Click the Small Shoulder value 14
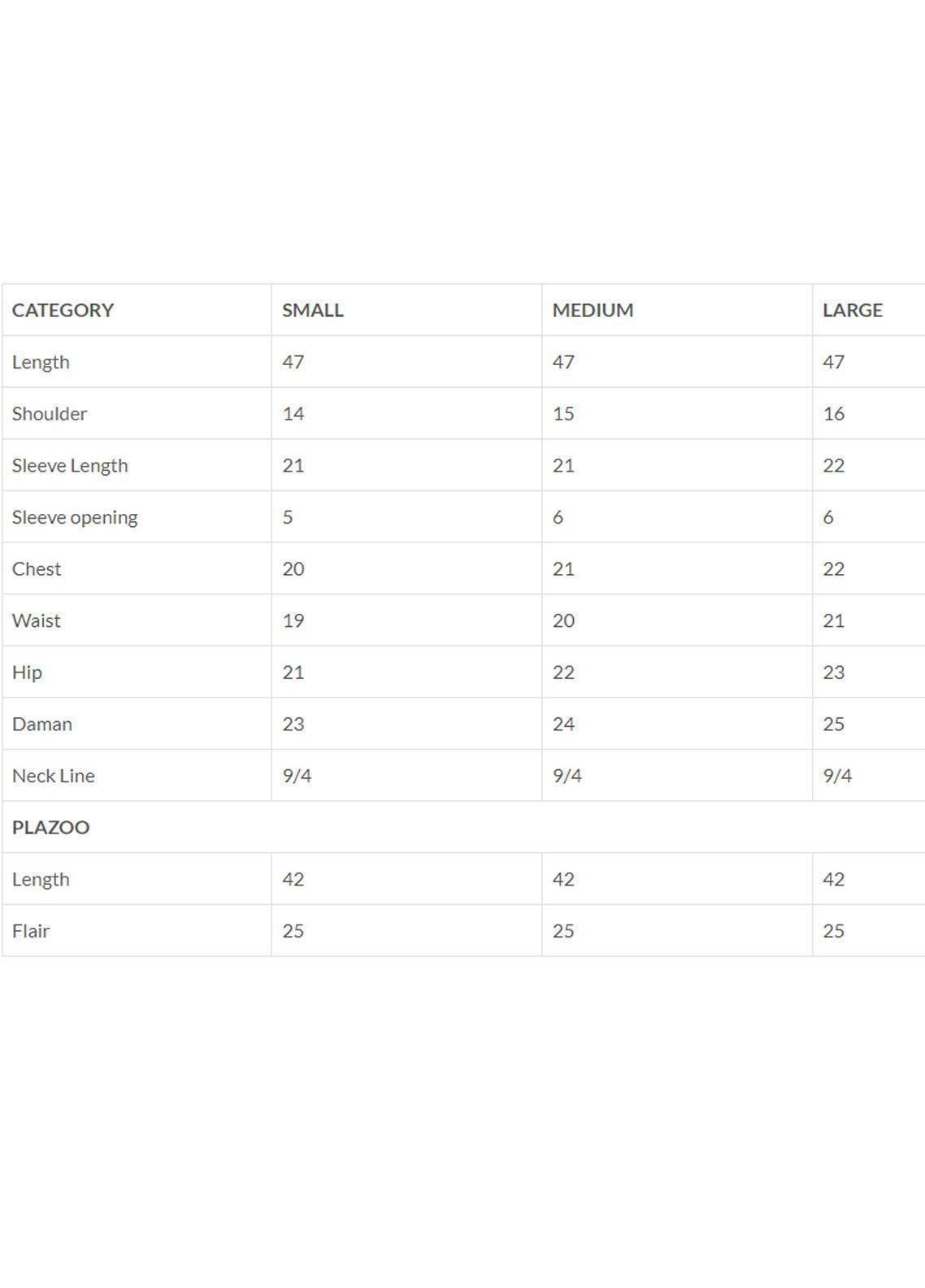Image resolution: width=925 pixels, height=1288 pixels. tap(293, 414)
